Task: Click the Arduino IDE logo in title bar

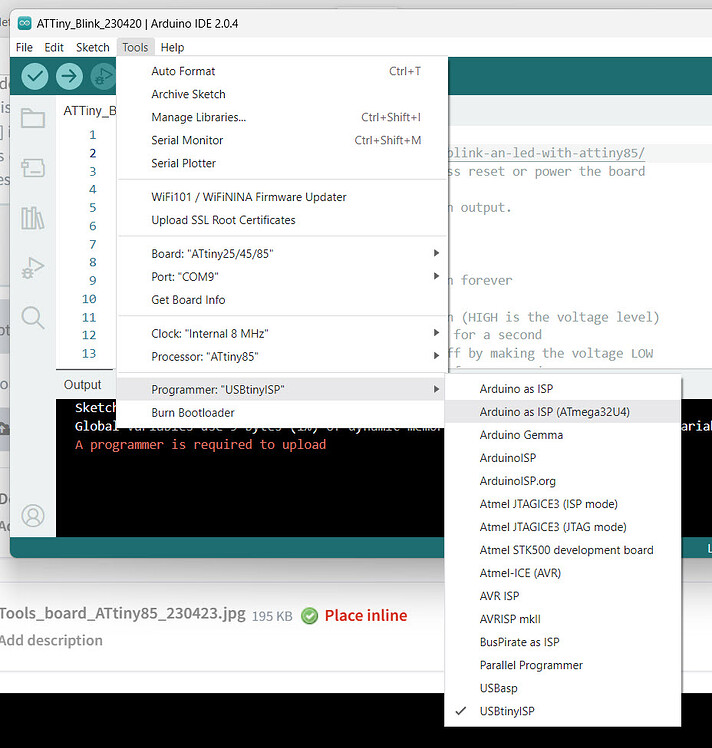Action: (24, 23)
